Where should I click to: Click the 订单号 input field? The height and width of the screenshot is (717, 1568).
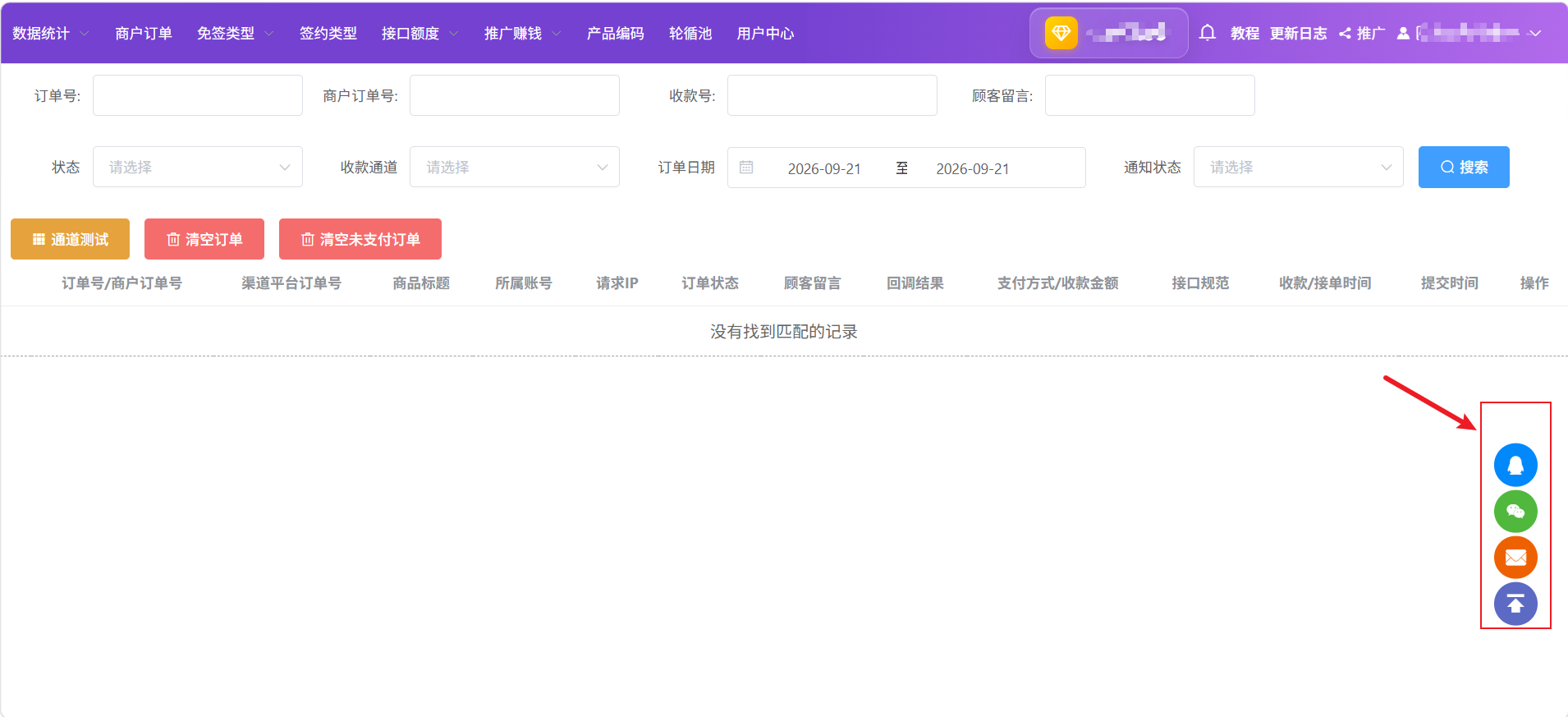pyautogui.click(x=198, y=95)
